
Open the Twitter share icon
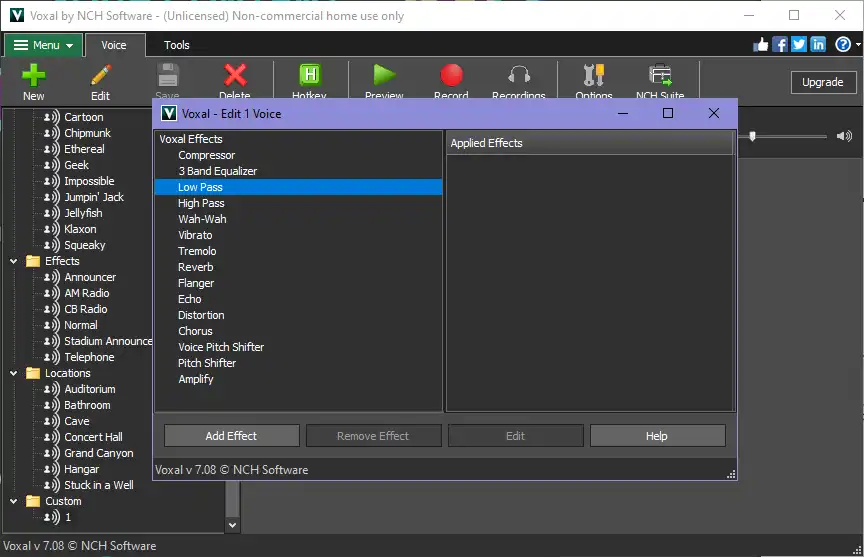[x=799, y=45]
